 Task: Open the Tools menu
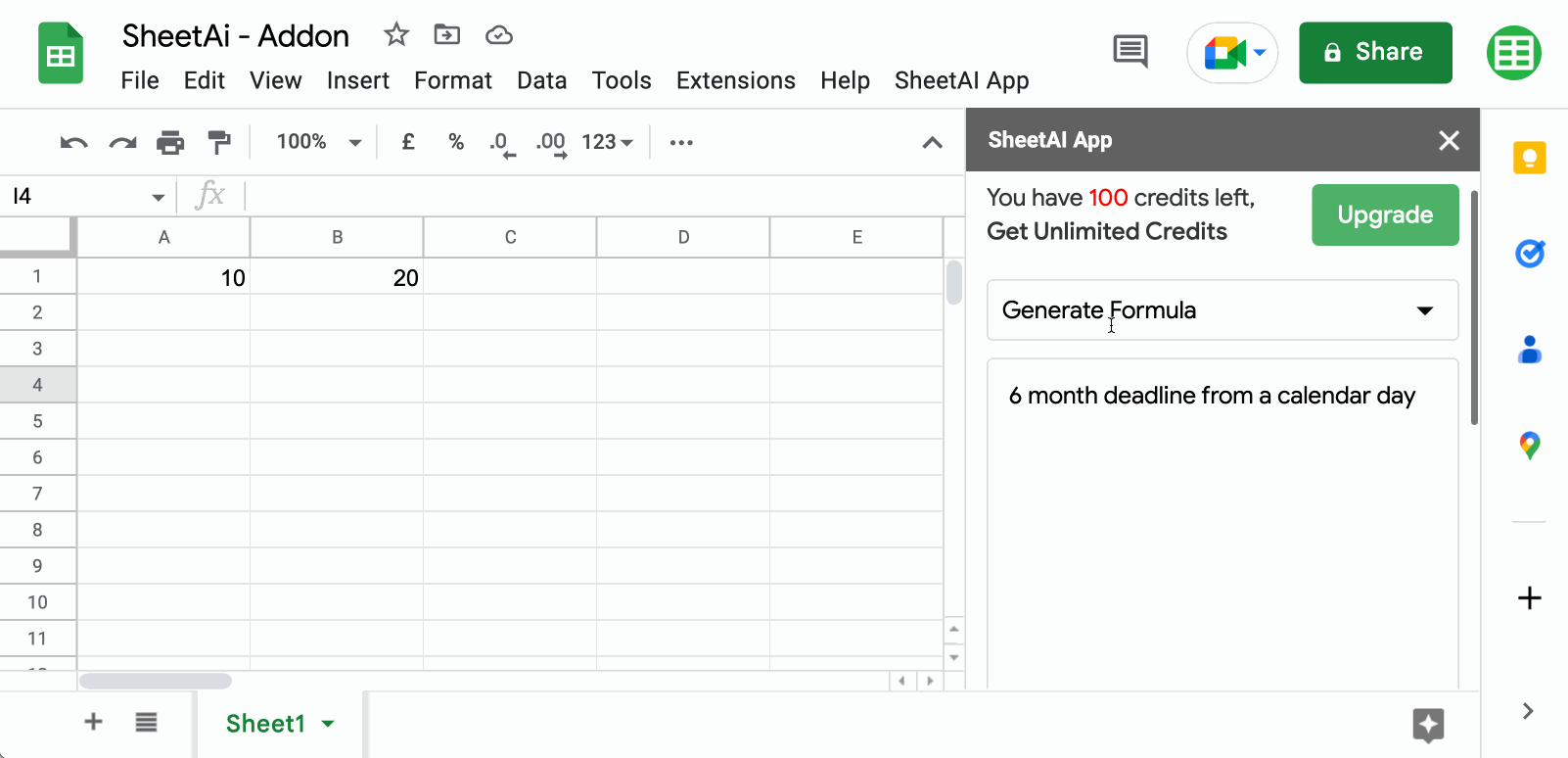point(622,80)
